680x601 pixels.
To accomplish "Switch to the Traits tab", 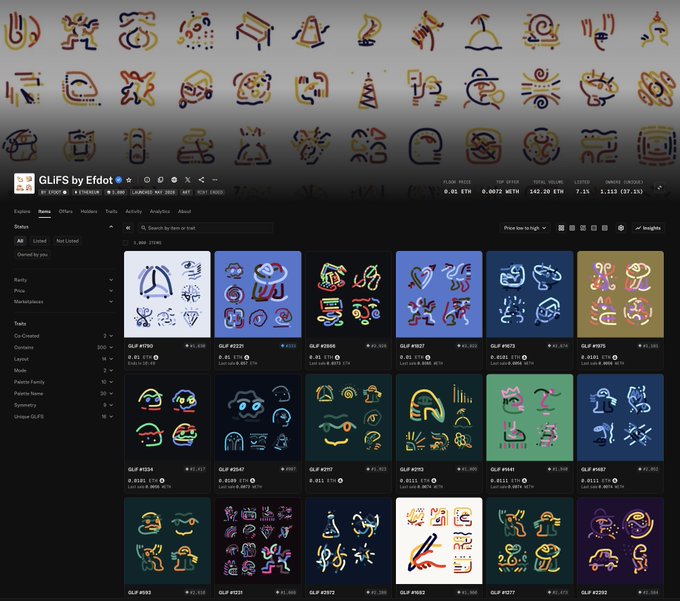I will [x=111, y=212].
